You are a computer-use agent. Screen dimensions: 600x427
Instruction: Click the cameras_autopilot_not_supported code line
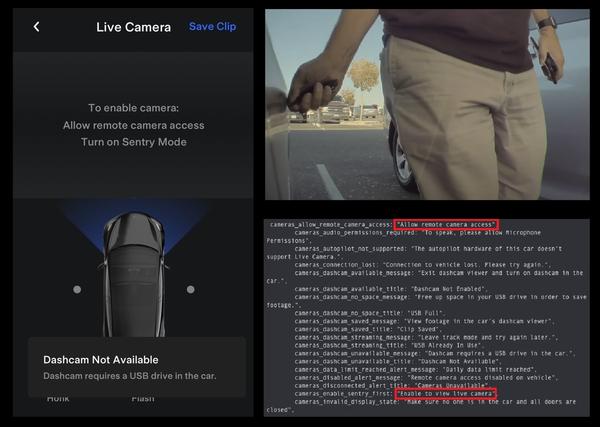414,253
